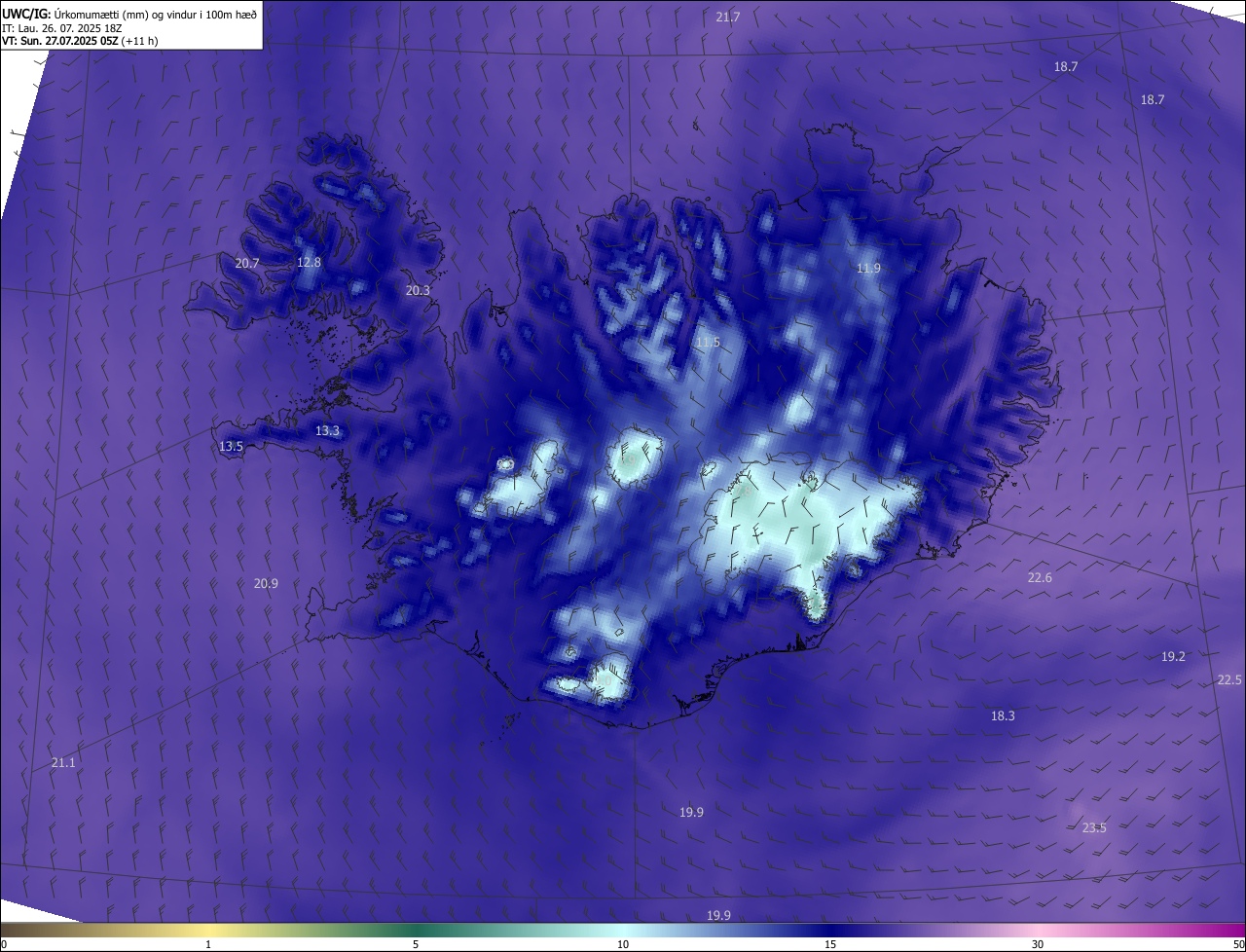Click the 22.5 value label
The height and width of the screenshot is (952, 1246).
[x=1229, y=680]
